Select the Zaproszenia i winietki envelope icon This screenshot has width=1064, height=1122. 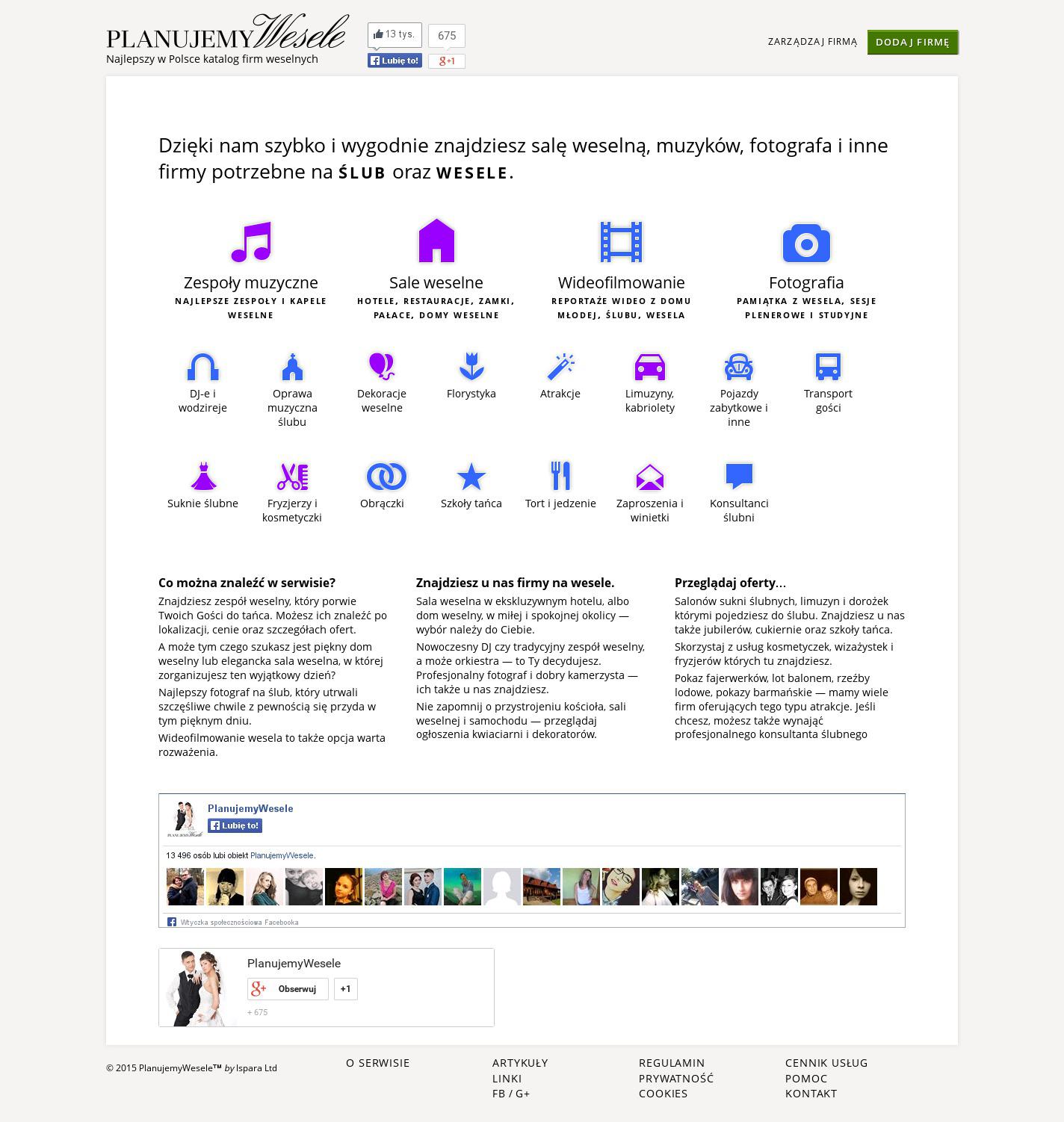click(x=650, y=477)
